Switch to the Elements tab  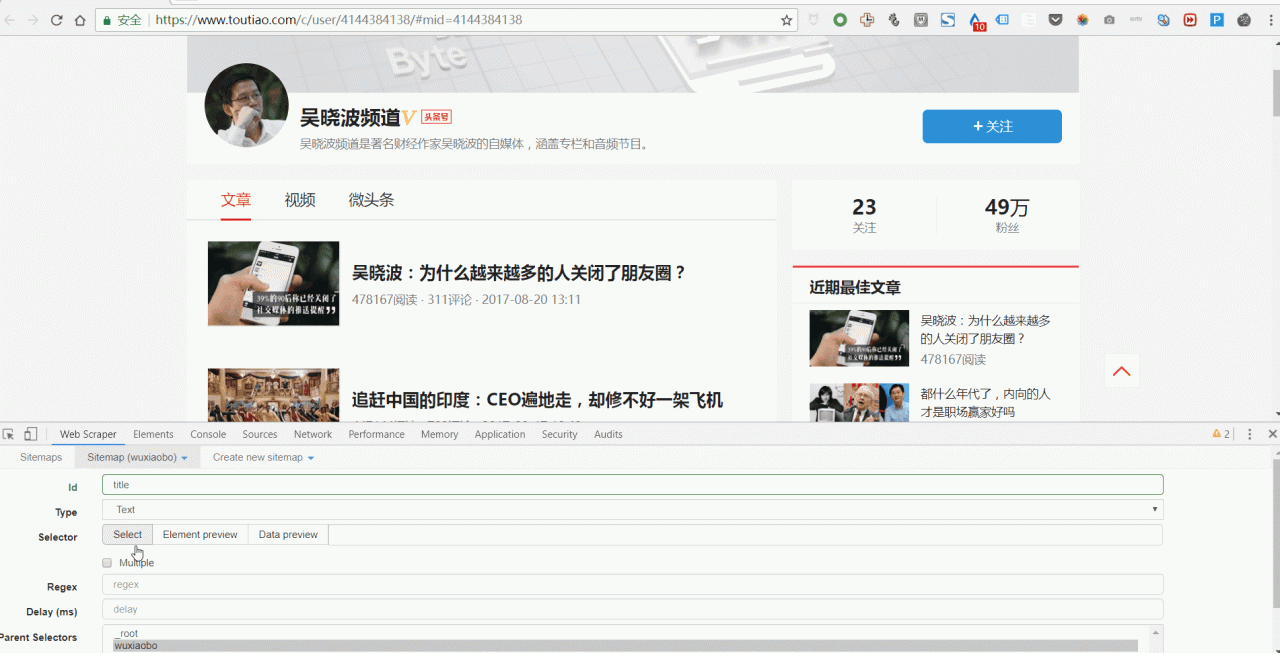(x=153, y=434)
